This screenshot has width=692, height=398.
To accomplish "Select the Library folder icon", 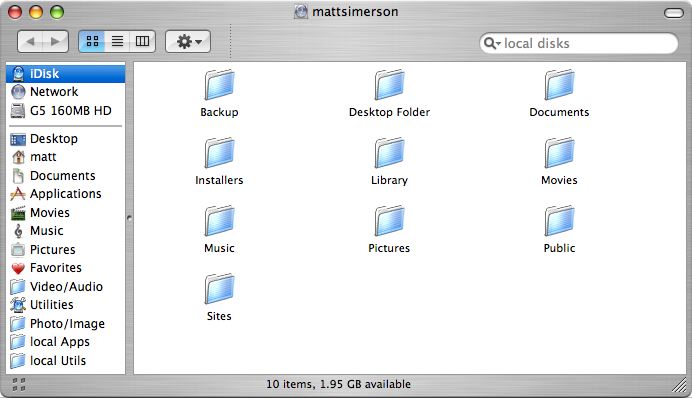I will tap(389, 153).
